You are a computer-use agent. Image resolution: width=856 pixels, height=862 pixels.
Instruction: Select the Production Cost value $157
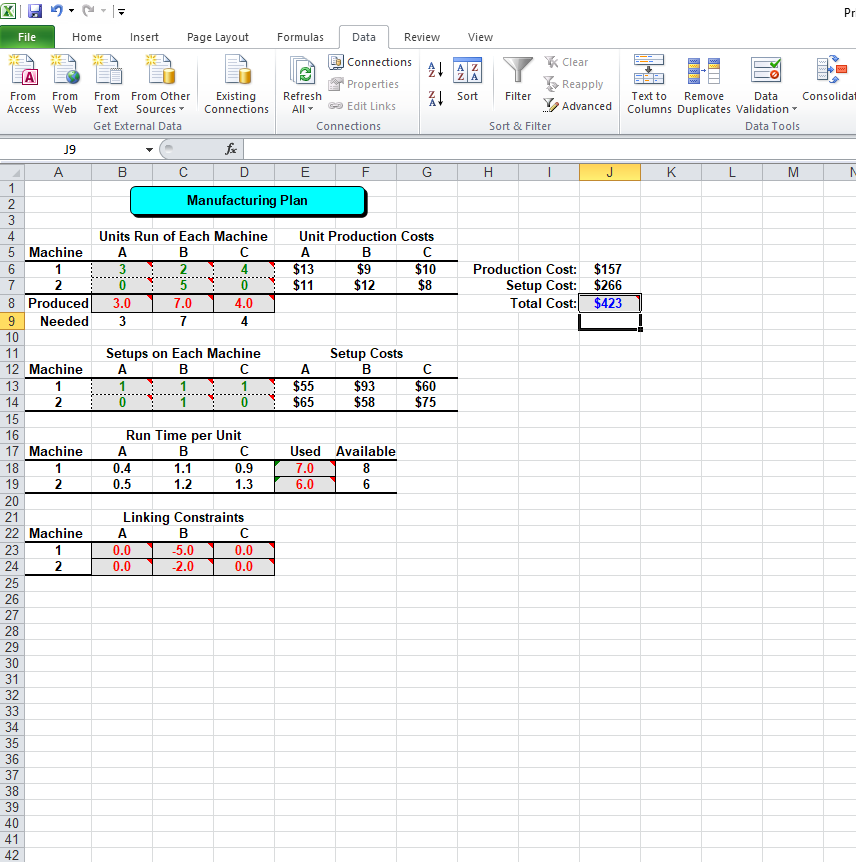610,269
